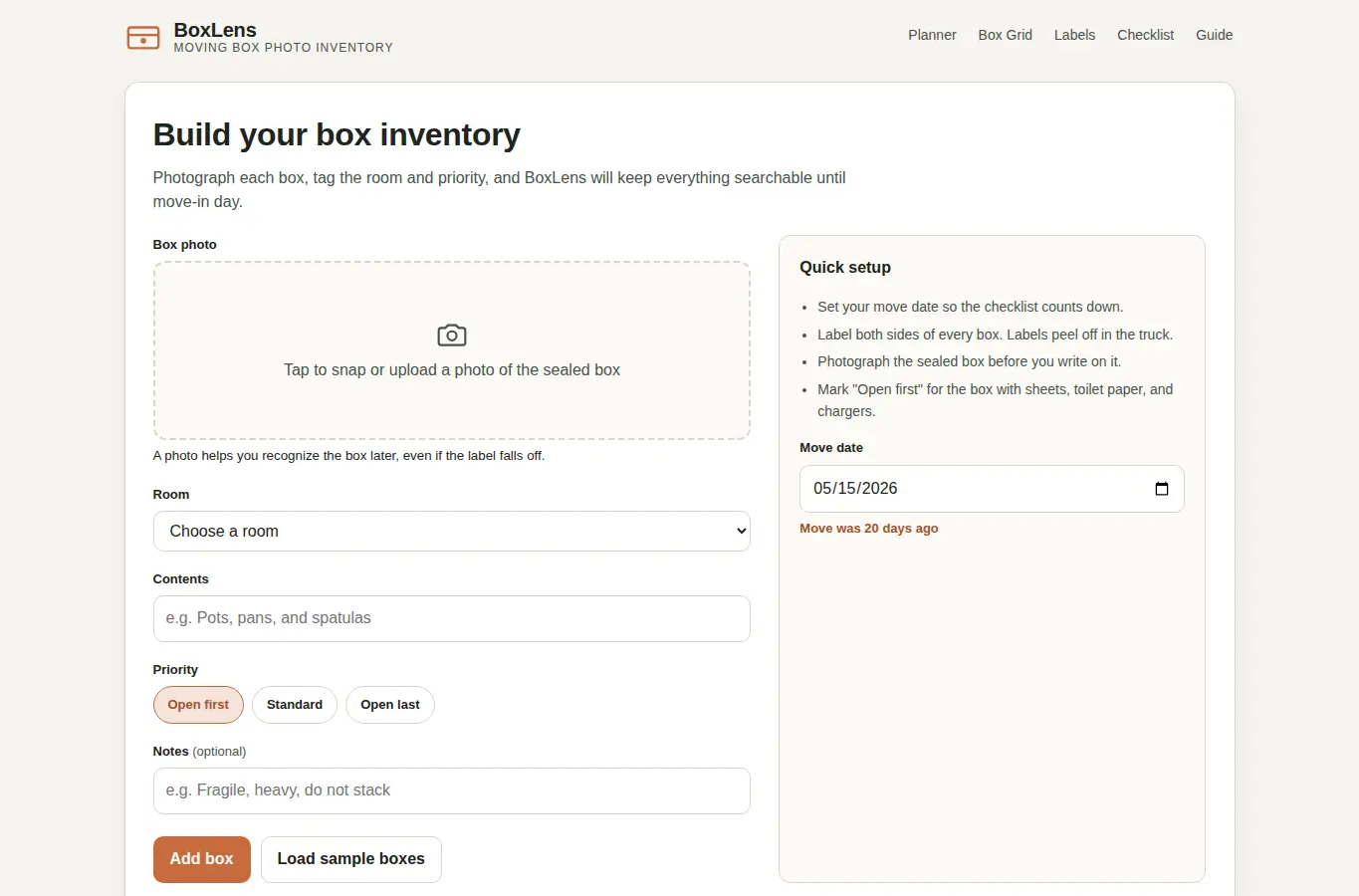
Task: Click the "Mark Open first" tip text
Action: (996, 400)
